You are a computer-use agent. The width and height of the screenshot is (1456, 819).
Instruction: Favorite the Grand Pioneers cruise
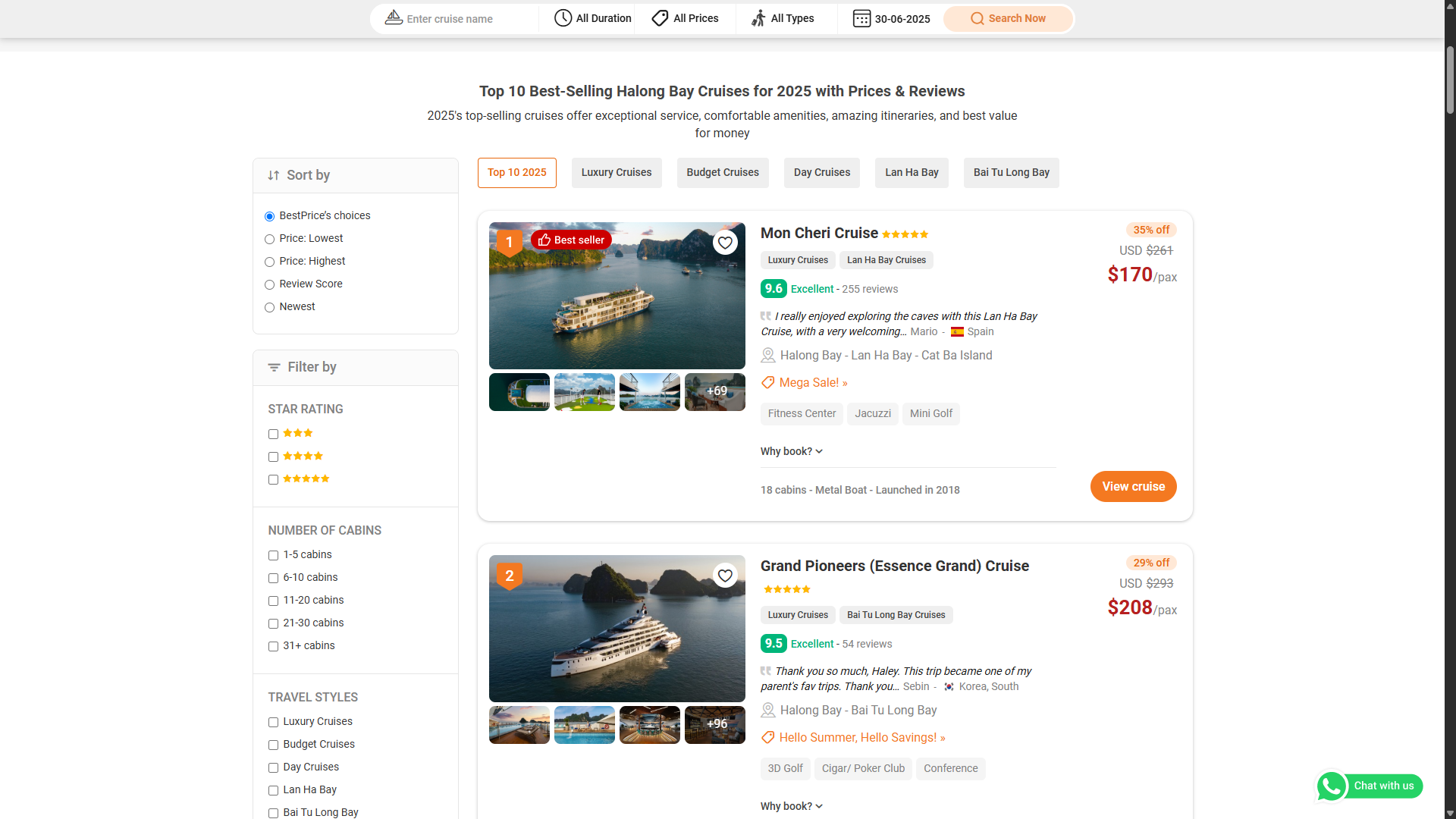click(725, 575)
